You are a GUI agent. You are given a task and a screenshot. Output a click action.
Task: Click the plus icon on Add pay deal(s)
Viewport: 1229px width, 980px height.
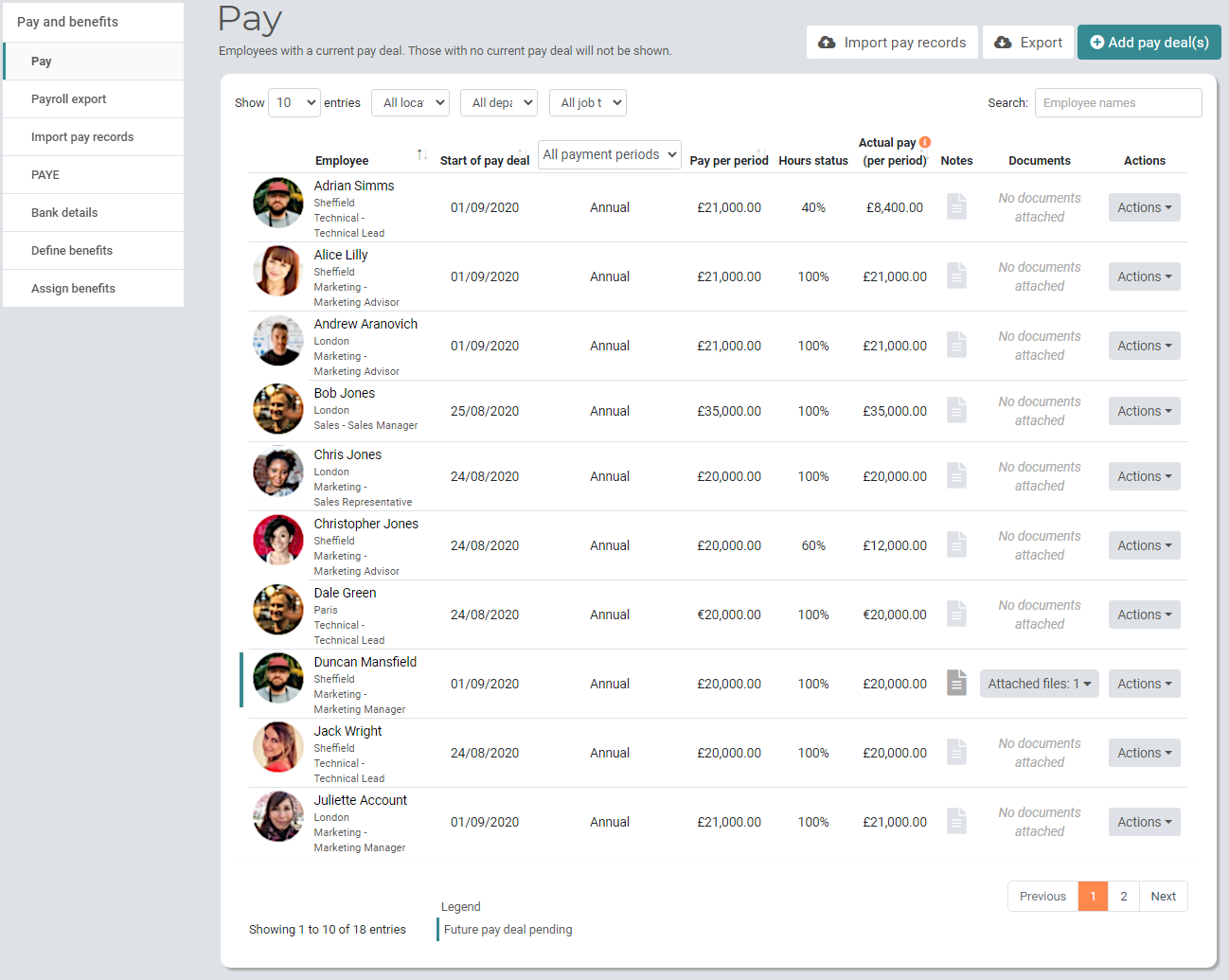tap(1097, 42)
